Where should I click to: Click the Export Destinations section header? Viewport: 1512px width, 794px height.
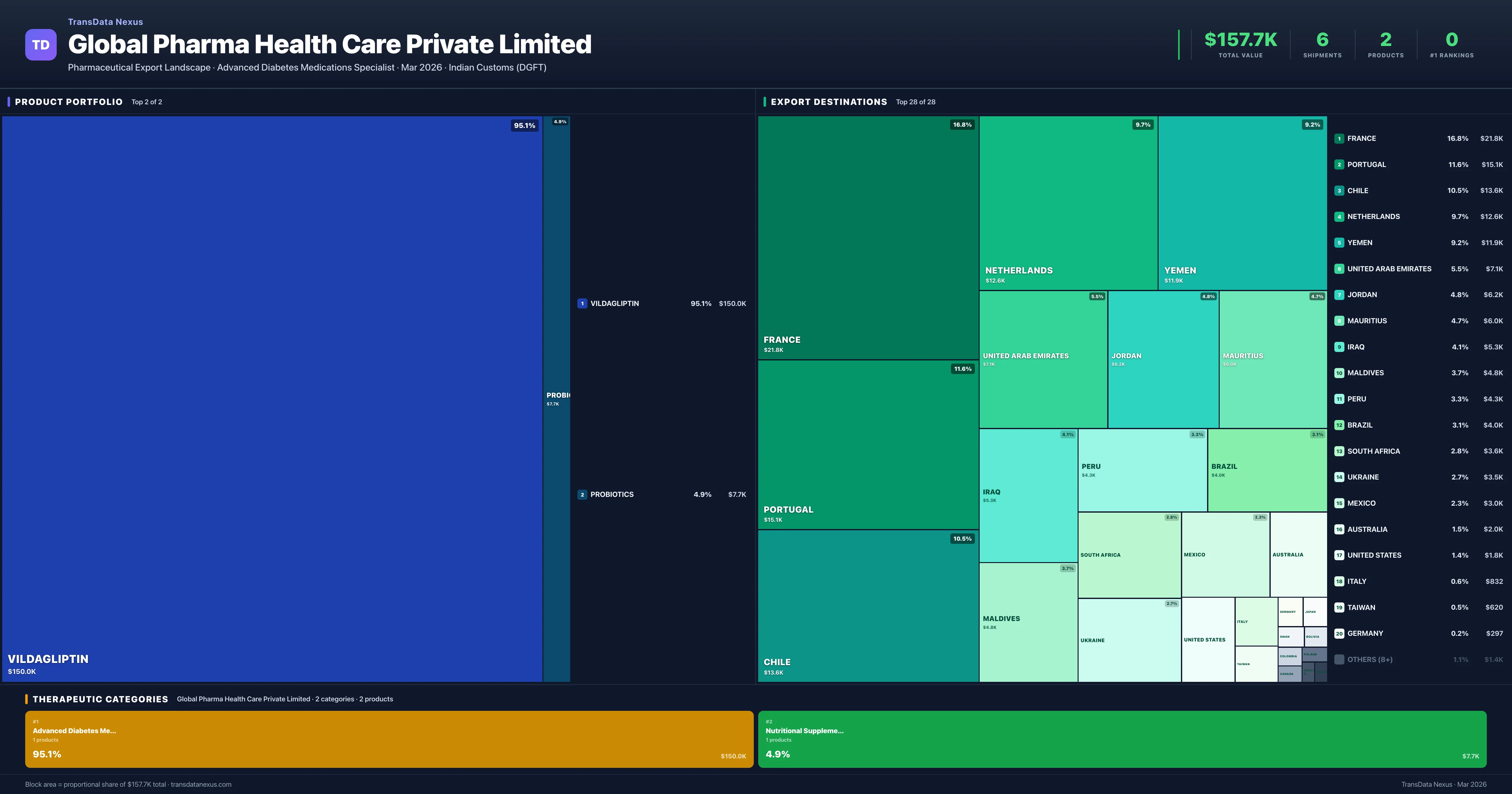click(x=828, y=102)
